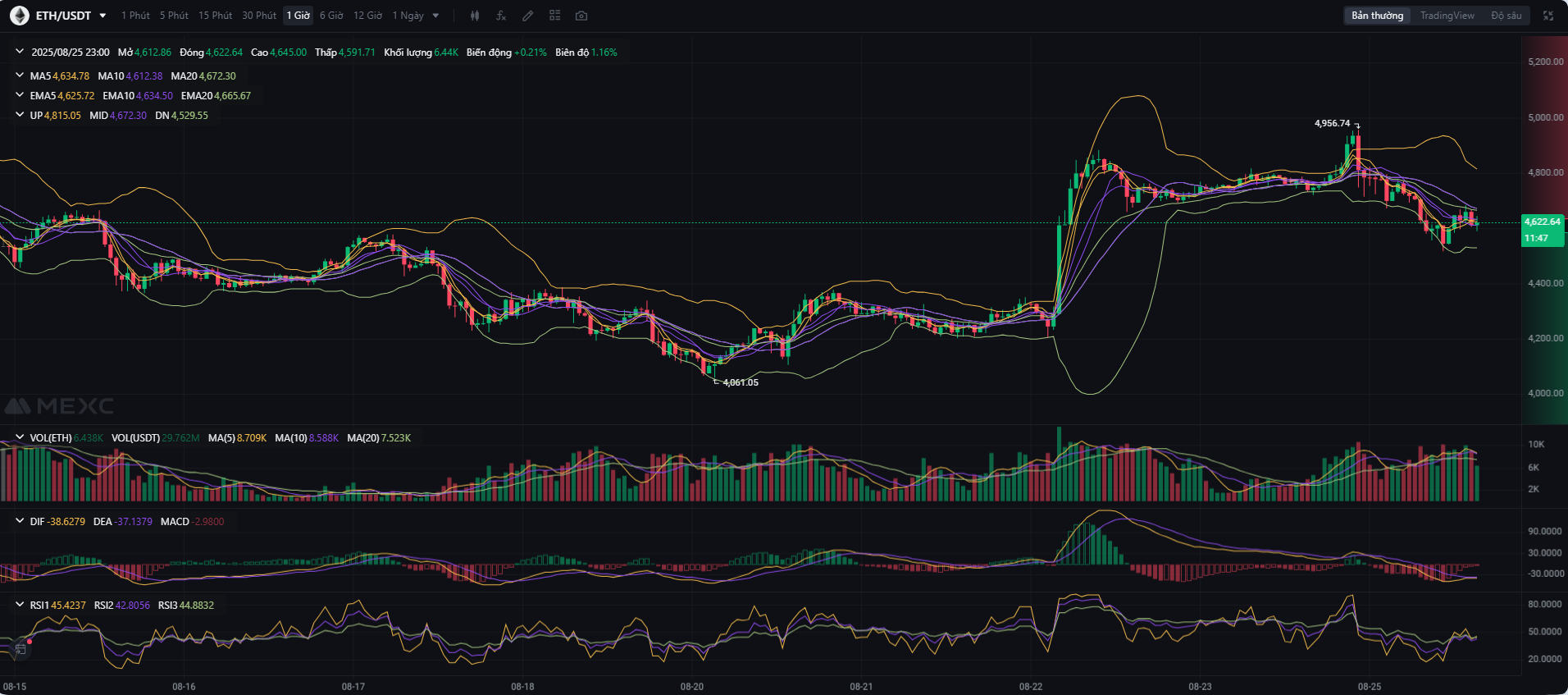The image size is (1568, 695).
Task: Click the EMA20 value 4,665.67
Action: 232,95
